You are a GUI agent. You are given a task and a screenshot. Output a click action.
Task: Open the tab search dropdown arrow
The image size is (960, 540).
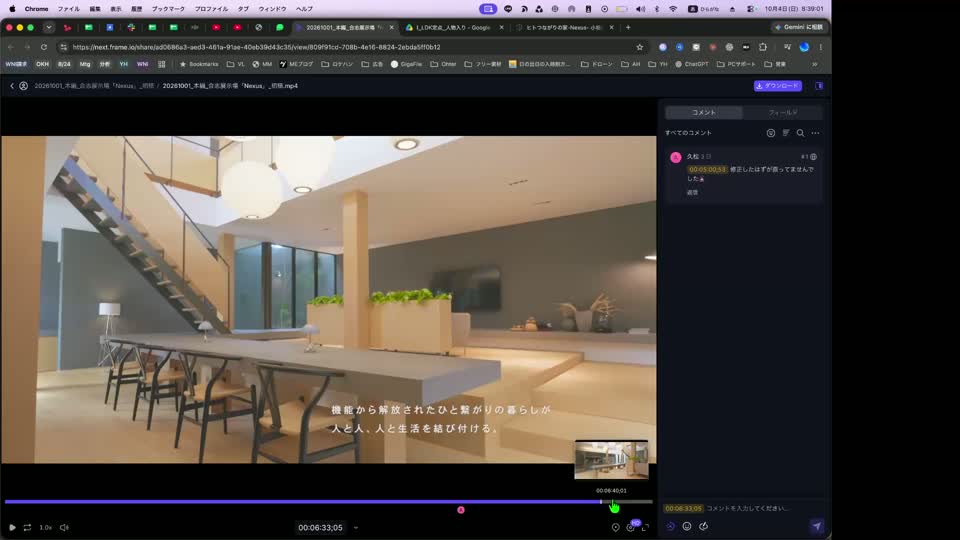49,27
